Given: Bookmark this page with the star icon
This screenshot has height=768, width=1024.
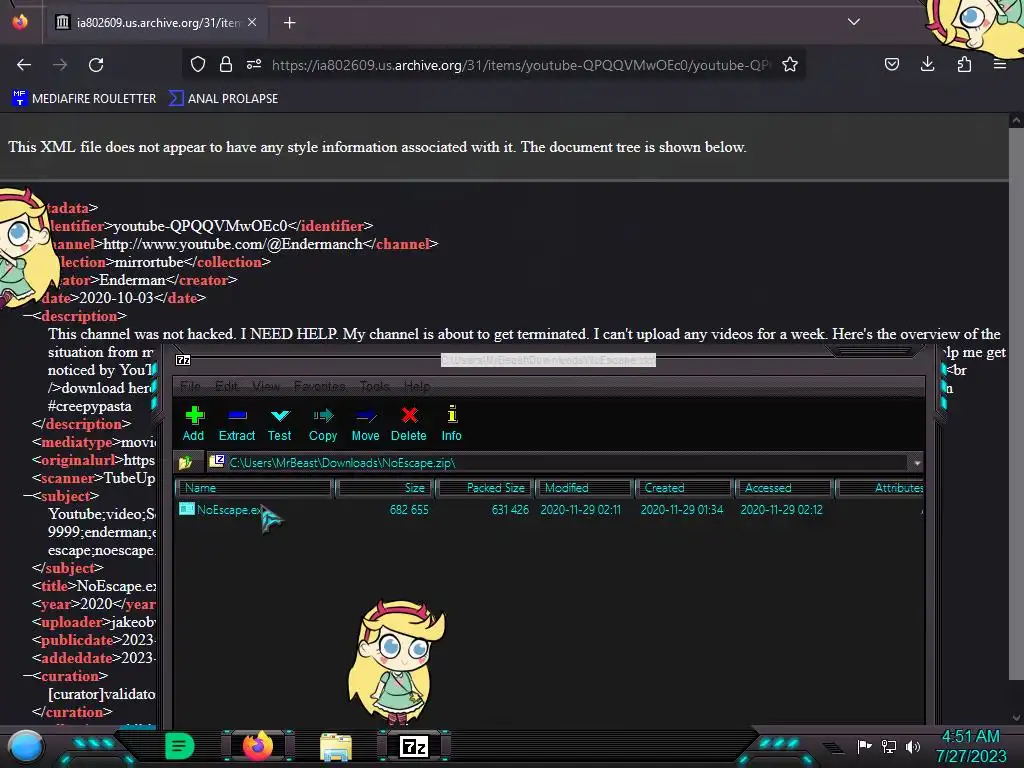Looking at the screenshot, I should point(790,64).
